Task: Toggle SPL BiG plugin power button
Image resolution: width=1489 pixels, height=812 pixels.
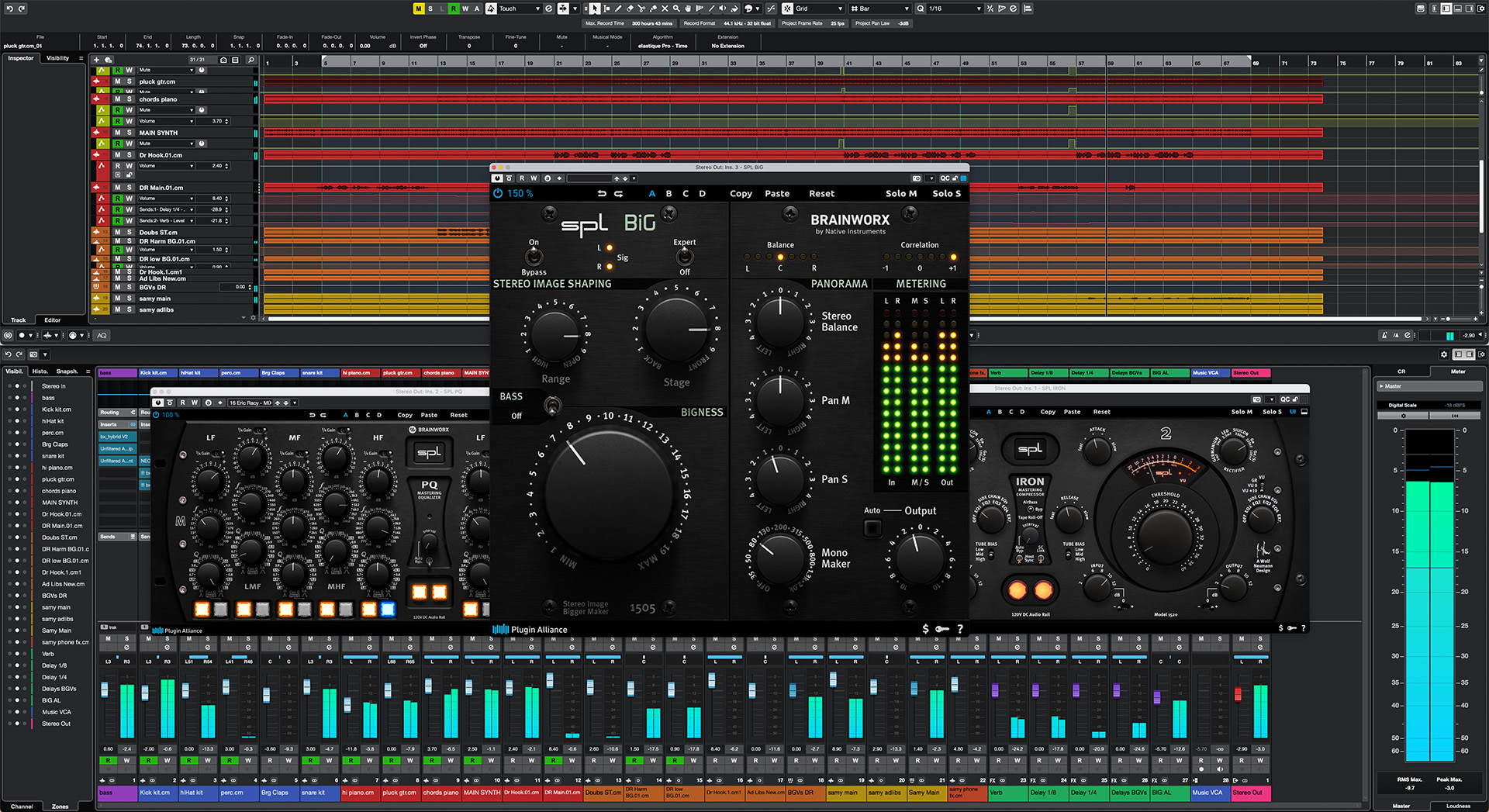Action: [498, 193]
